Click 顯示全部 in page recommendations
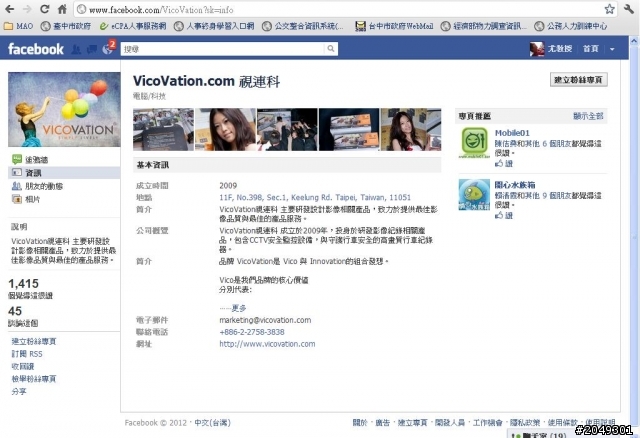Screen dimensions: 640x438 (588, 116)
